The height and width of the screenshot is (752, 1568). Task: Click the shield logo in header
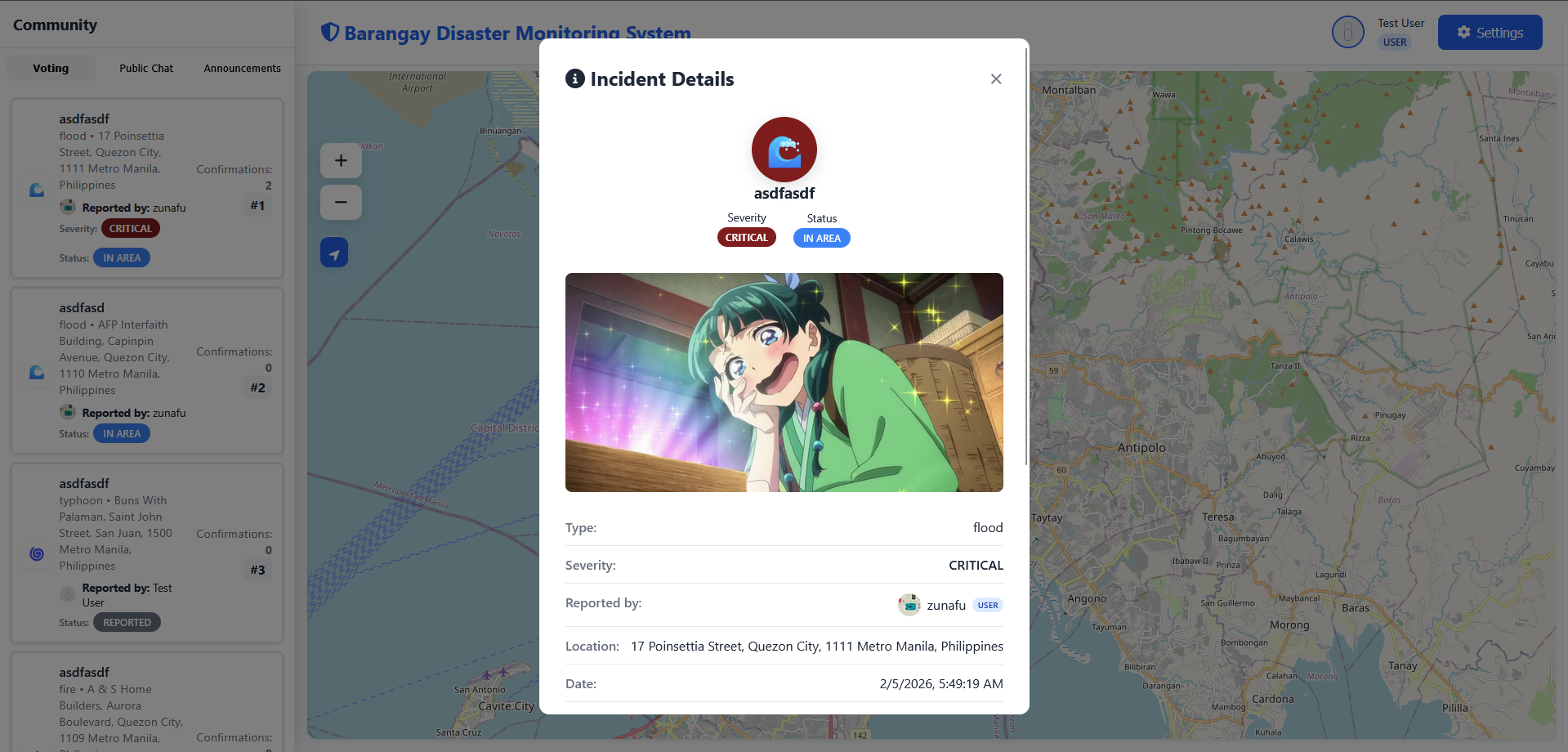coord(330,32)
